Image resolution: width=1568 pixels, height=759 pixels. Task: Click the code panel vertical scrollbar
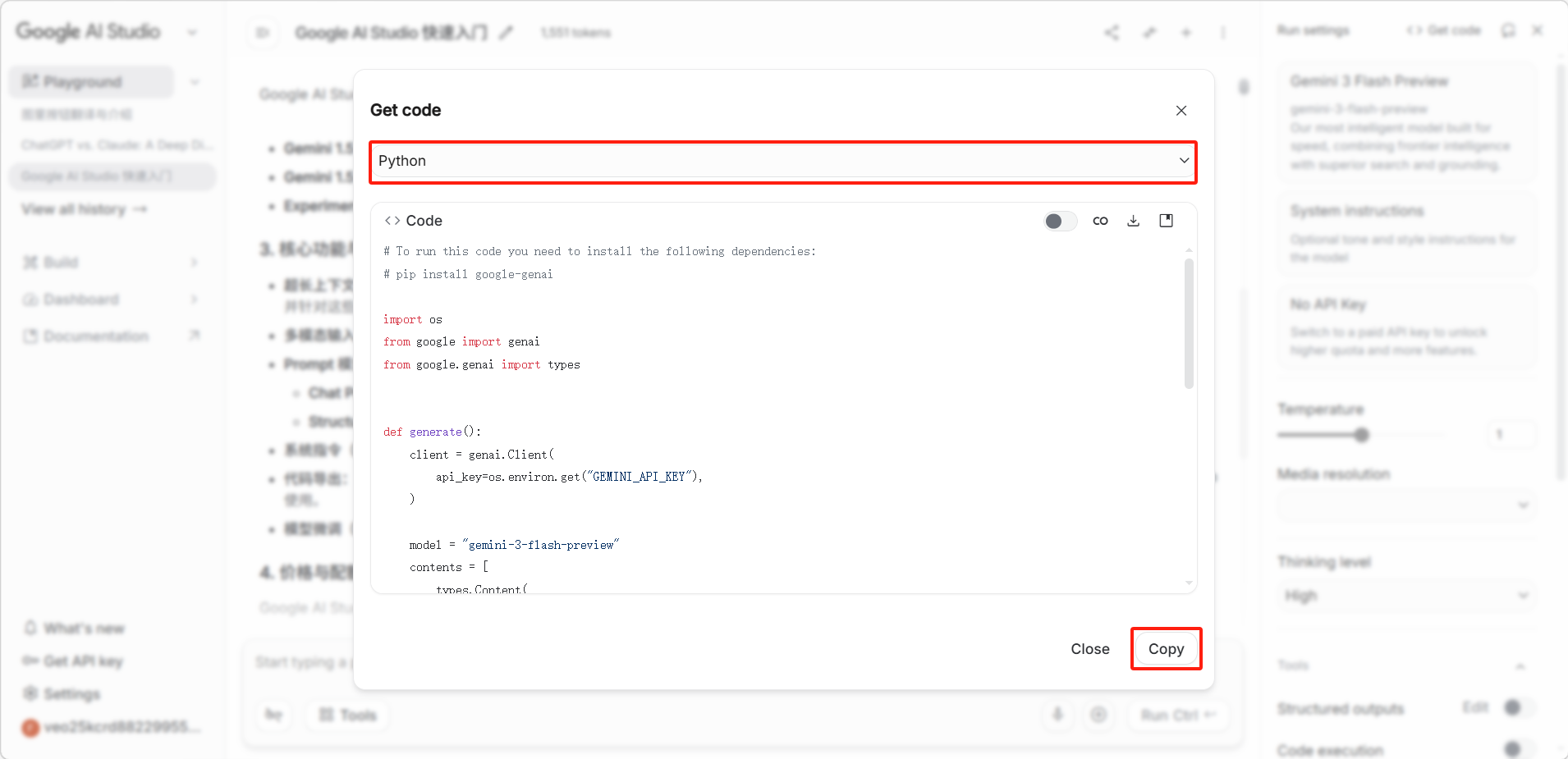tap(1189, 323)
